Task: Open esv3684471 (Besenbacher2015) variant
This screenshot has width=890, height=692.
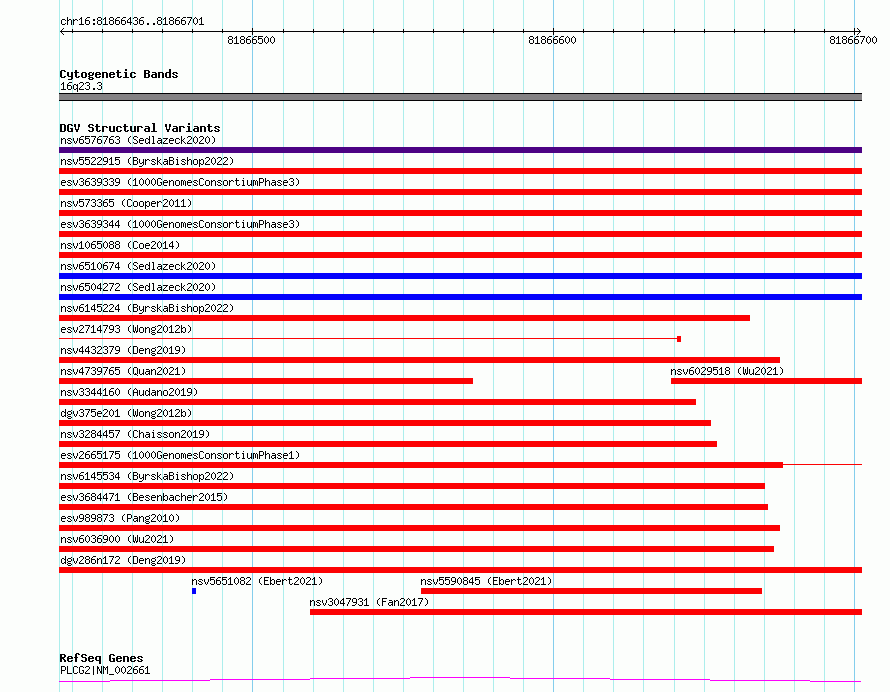Action: [x=144, y=497]
